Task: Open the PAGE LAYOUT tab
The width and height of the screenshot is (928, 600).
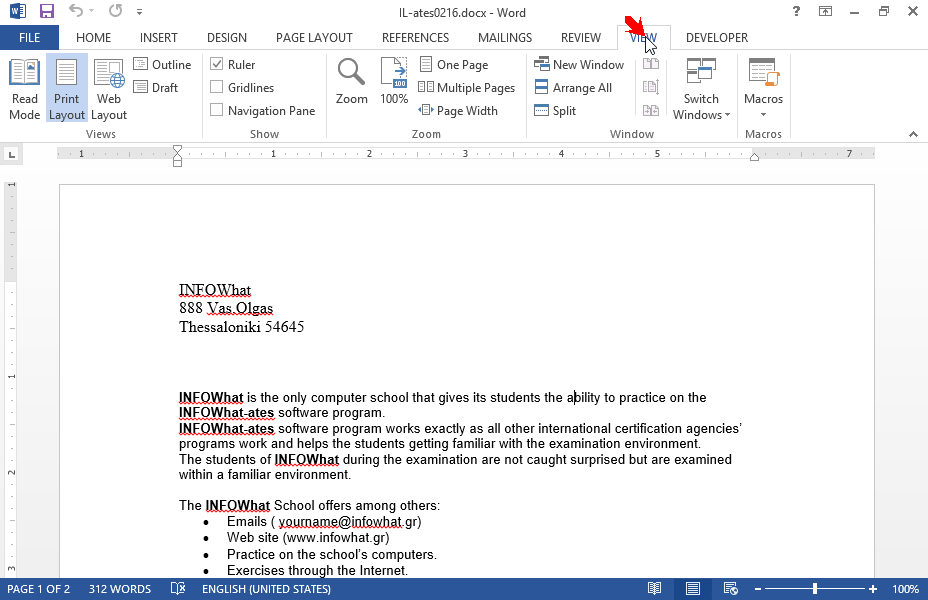Action: (314, 38)
